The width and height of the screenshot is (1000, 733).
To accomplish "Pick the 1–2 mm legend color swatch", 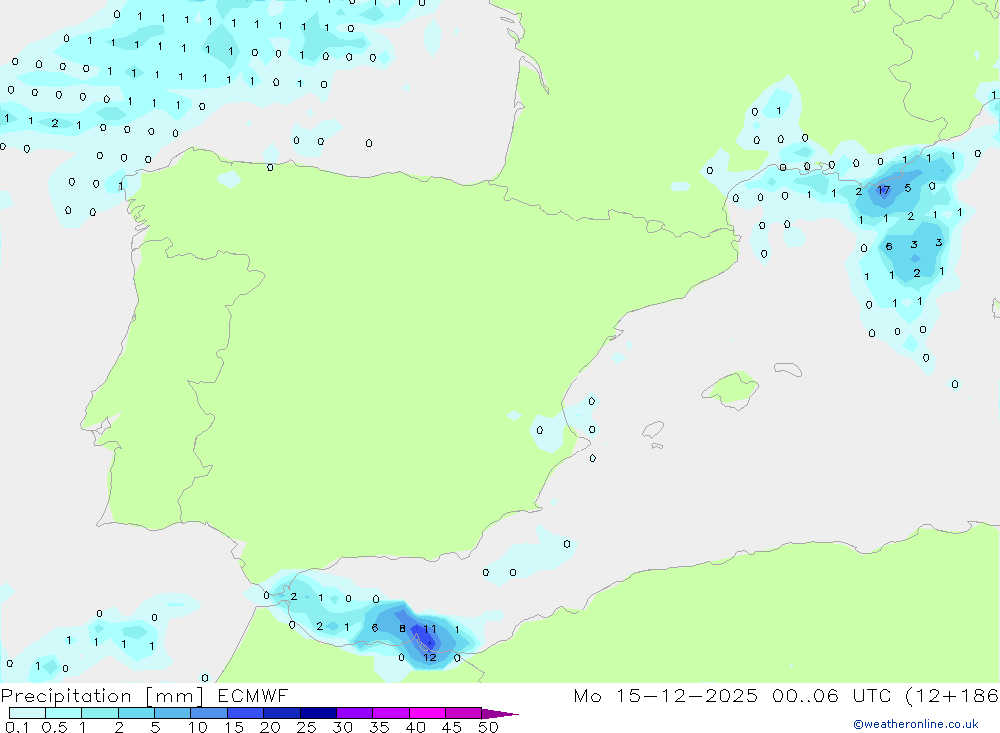I will pyautogui.click(x=99, y=713).
